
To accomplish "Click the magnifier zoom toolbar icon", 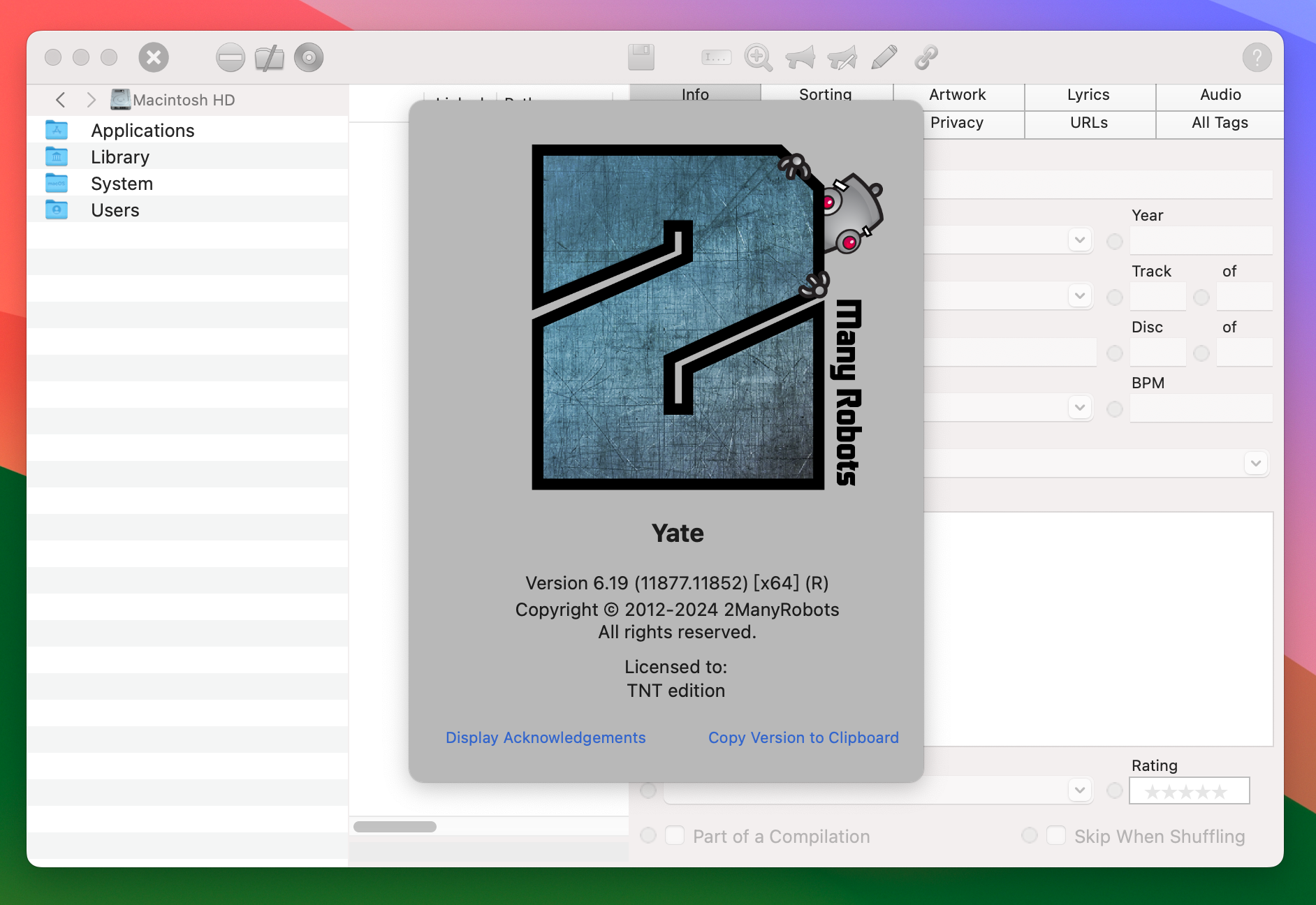I will tap(758, 57).
